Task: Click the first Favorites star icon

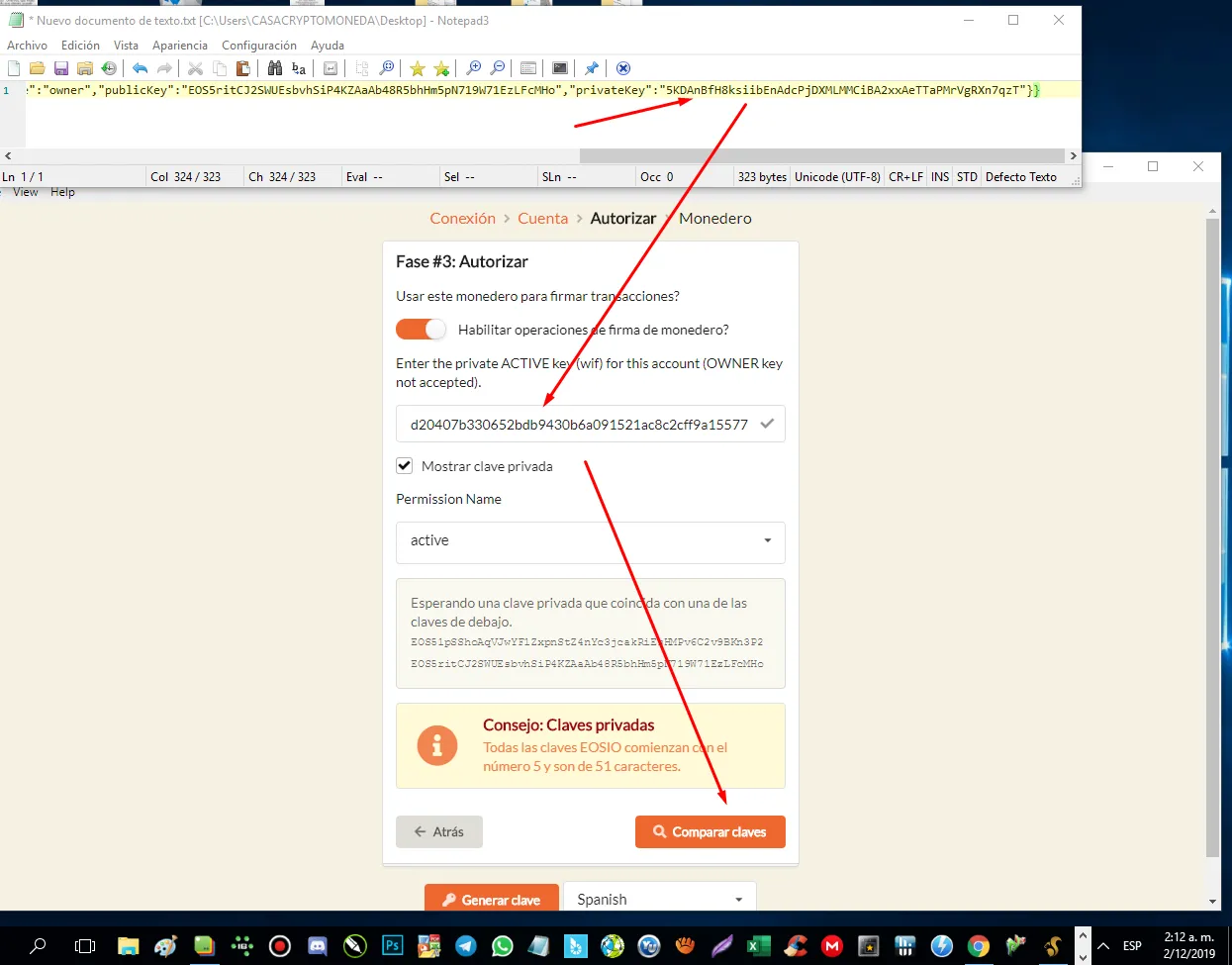Action: [418, 68]
